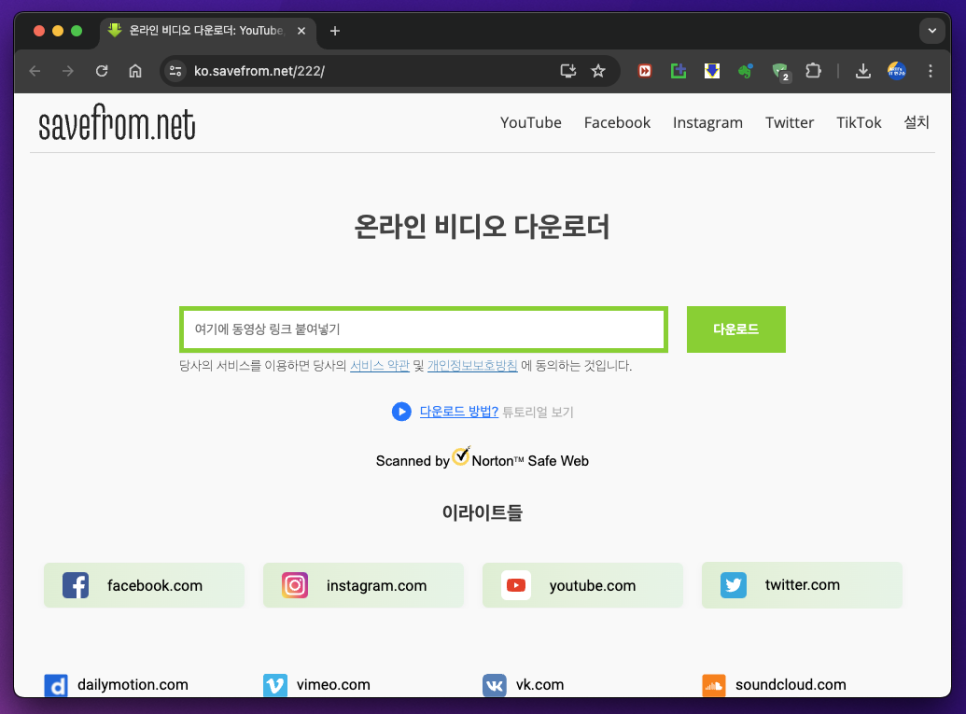Open the Chrome profile avatar

[x=896, y=71]
